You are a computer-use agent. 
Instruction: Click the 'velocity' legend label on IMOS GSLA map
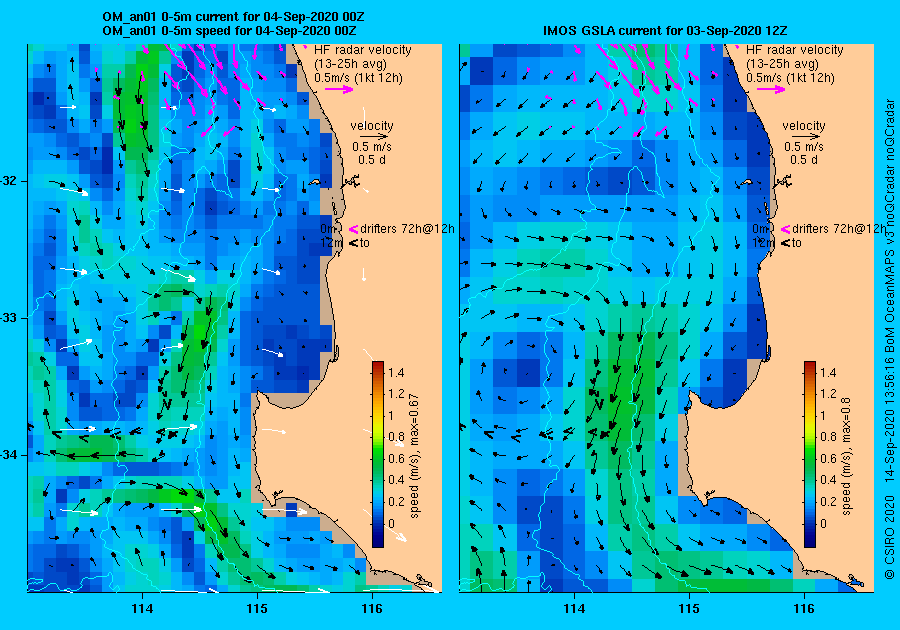pos(804,126)
